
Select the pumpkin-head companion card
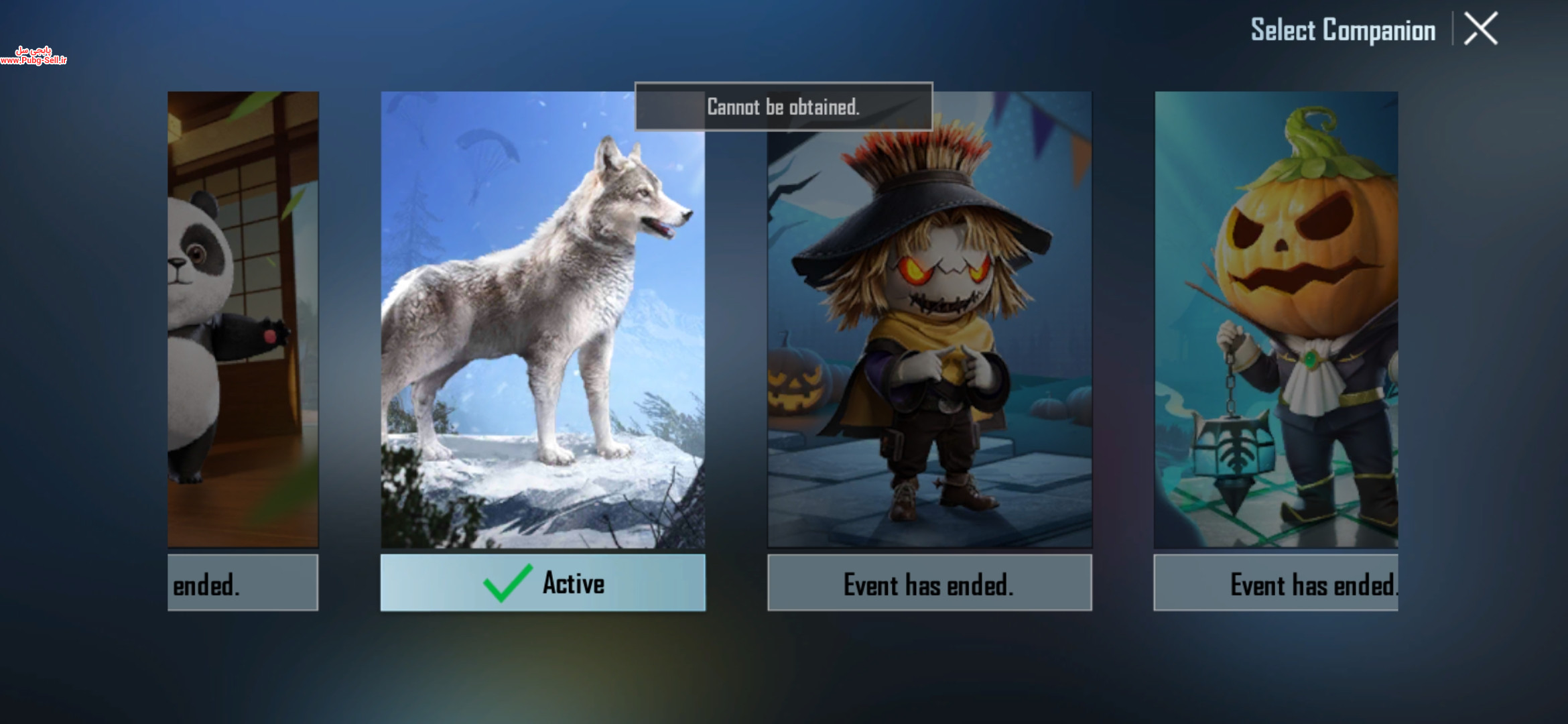(1276, 320)
